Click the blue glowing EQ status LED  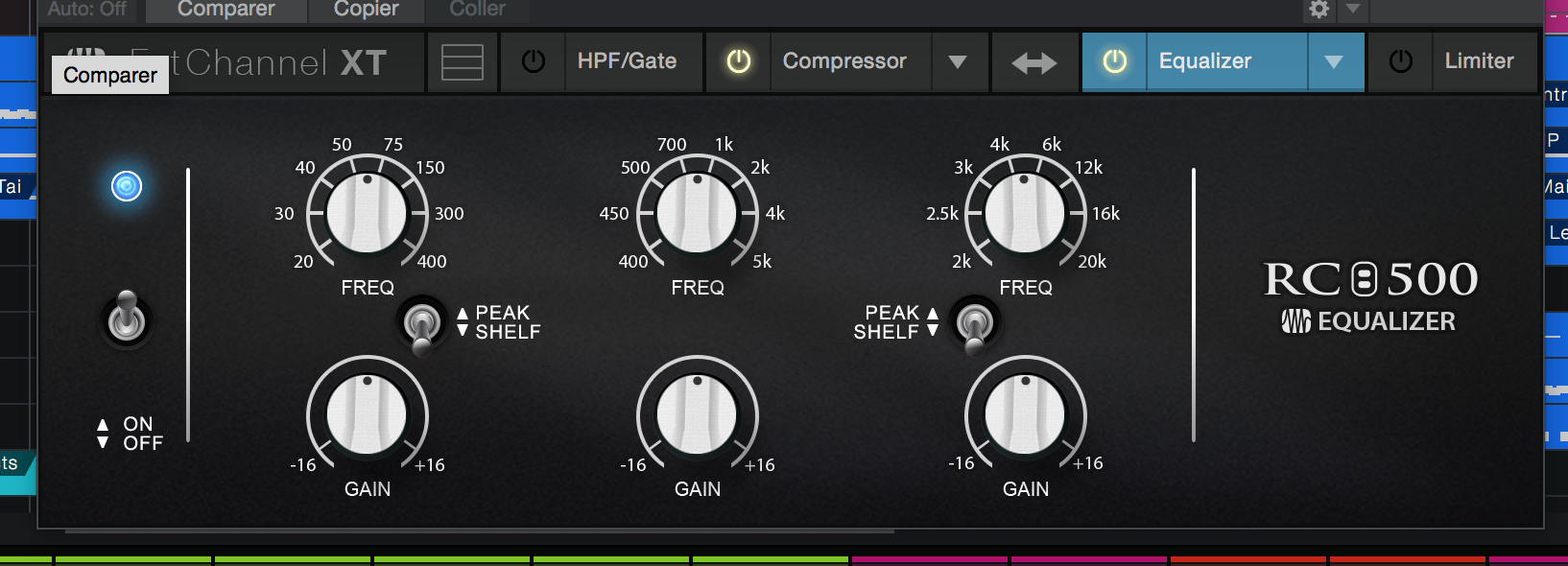[127, 186]
